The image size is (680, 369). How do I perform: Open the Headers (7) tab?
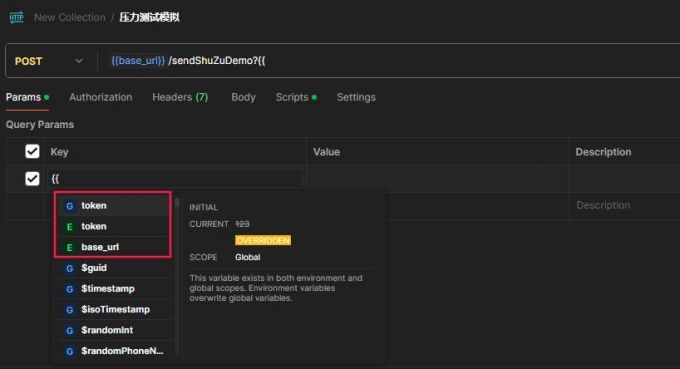click(x=180, y=97)
